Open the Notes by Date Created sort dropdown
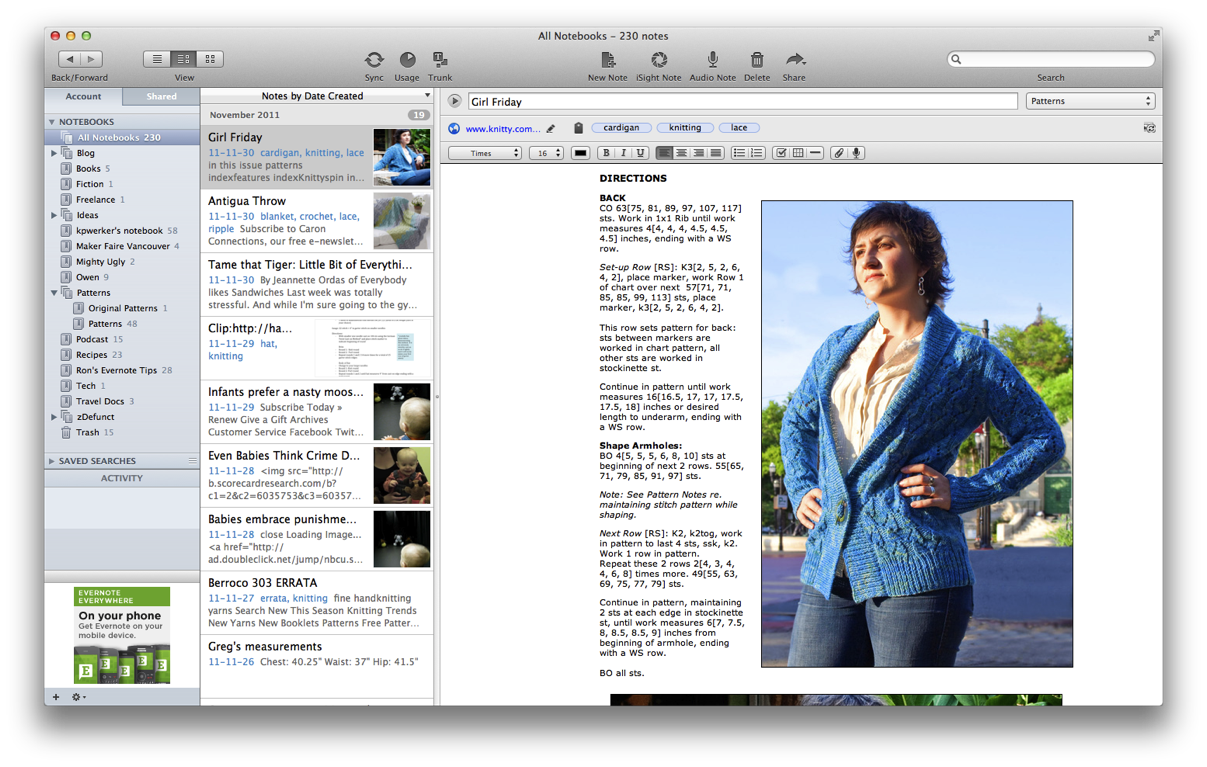1207x767 pixels. point(317,96)
